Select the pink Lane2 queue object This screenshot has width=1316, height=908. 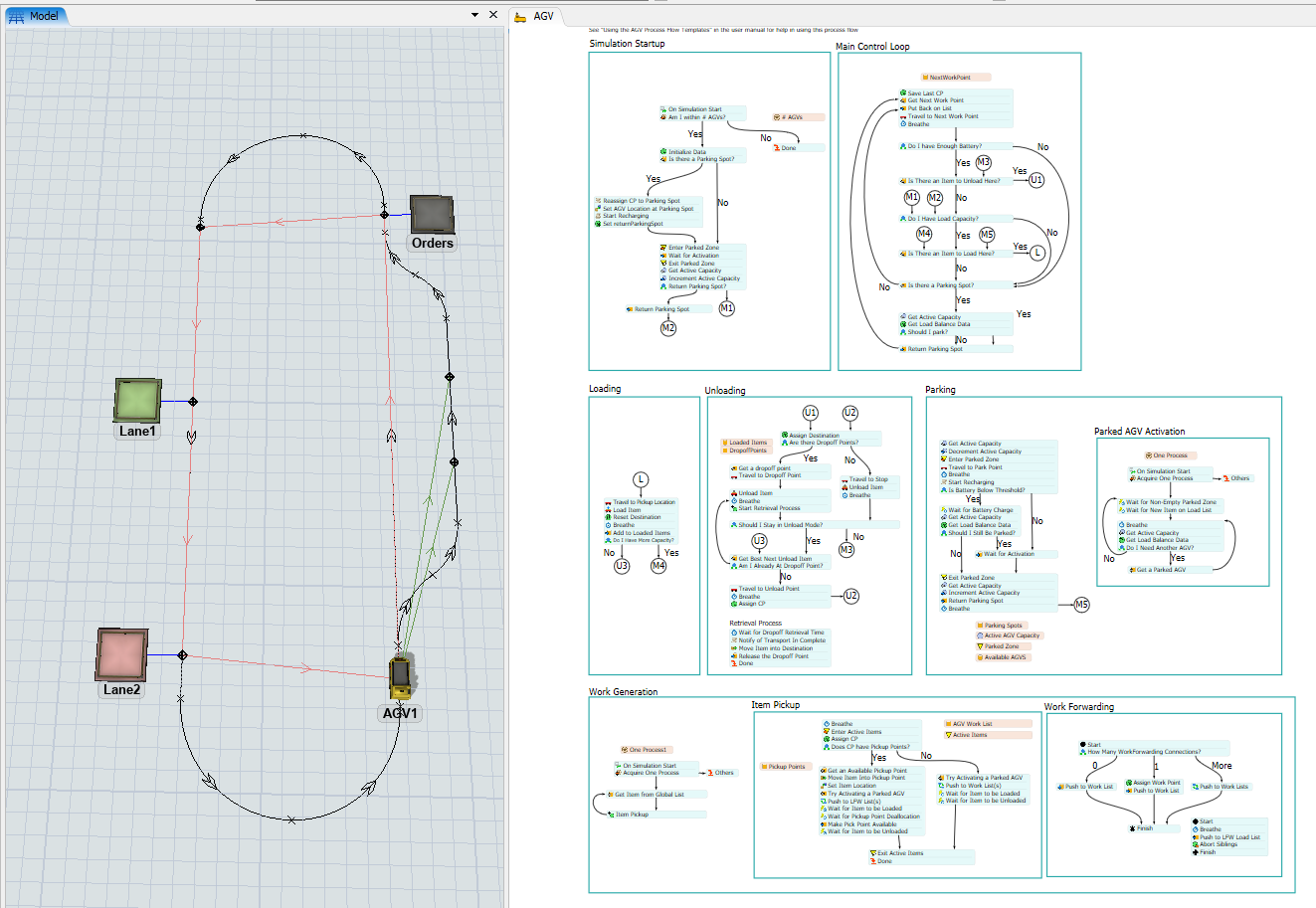(x=122, y=654)
